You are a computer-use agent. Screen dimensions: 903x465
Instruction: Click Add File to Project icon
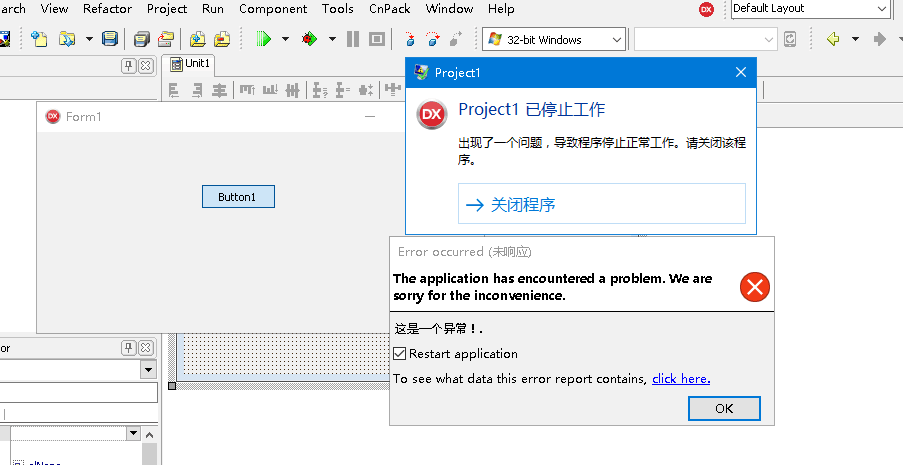[198, 39]
